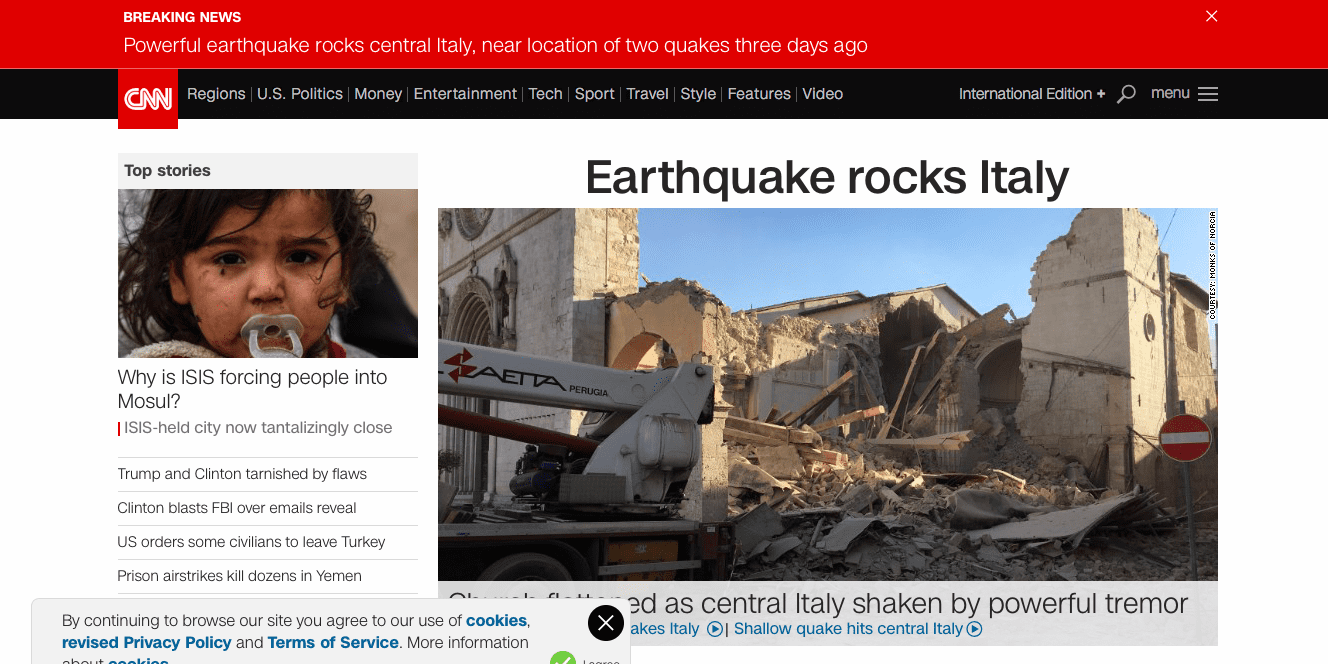Click the green Agree checkmark
Viewport: 1328px width, 664px height.
[563, 658]
